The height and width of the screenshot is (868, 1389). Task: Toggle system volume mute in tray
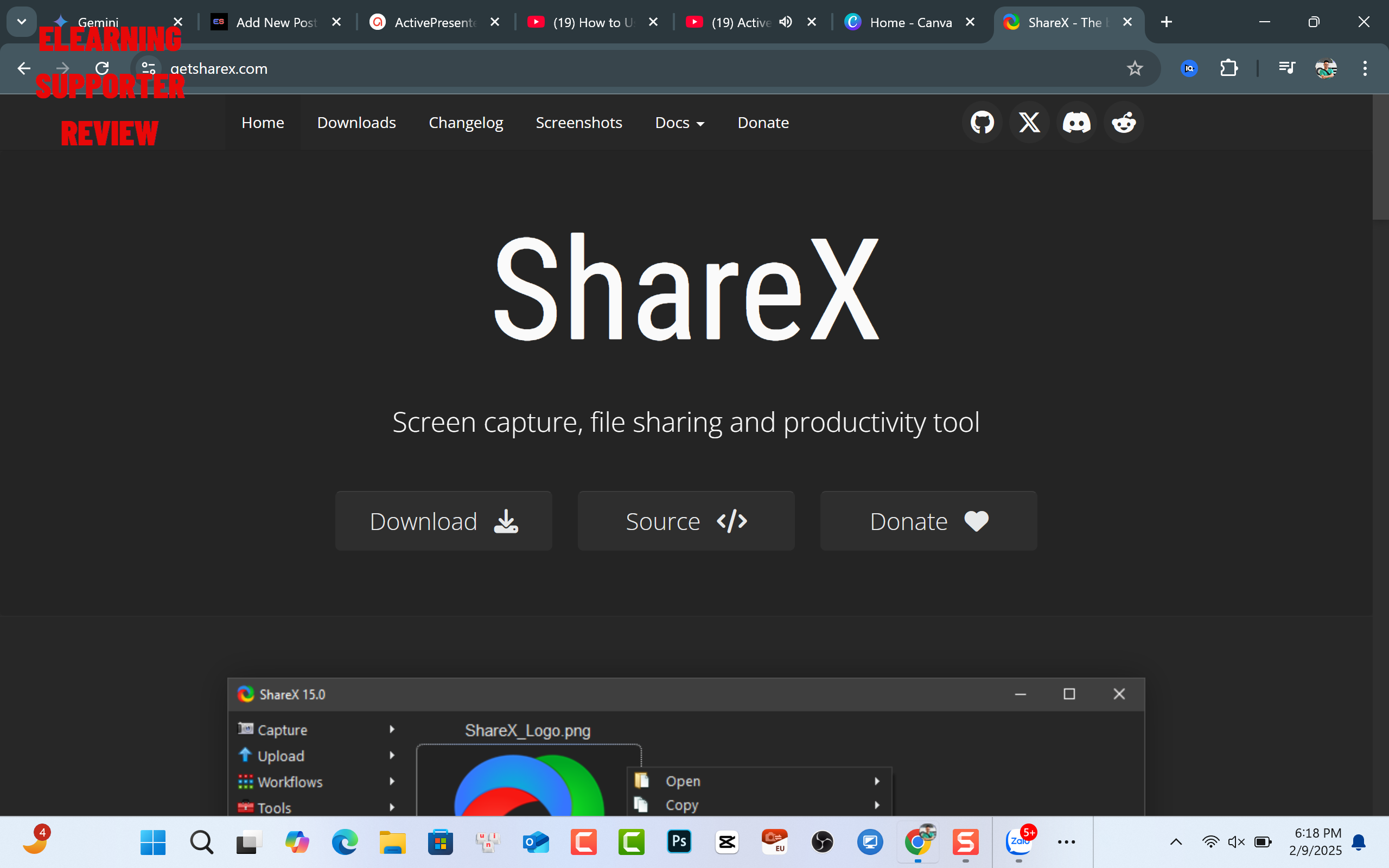pyautogui.click(x=1236, y=842)
